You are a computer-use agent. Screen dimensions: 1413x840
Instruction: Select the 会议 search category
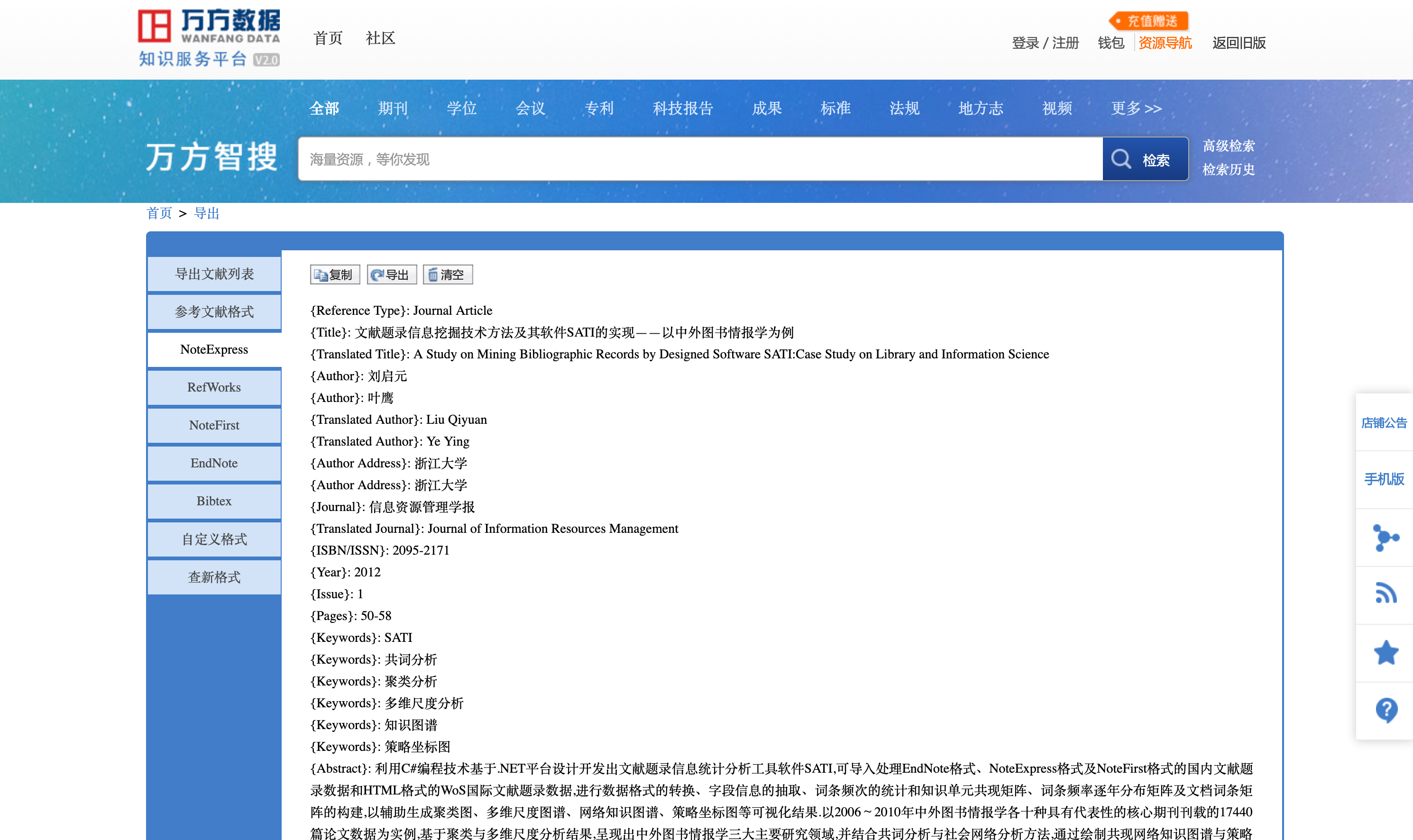(x=530, y=108)
